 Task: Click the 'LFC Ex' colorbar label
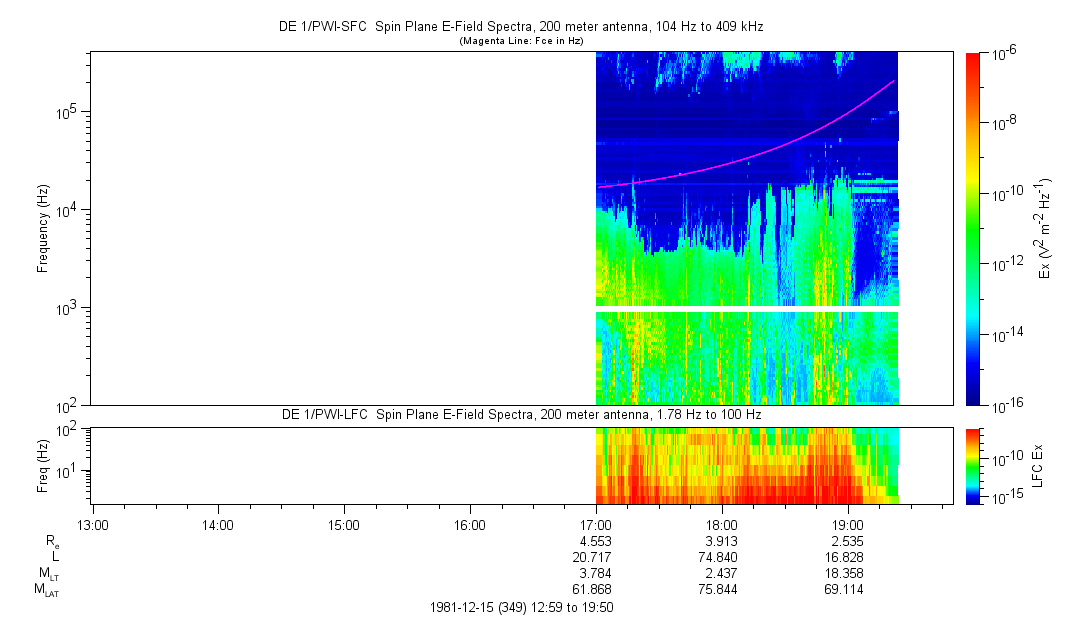click(x=1038, y=466)
